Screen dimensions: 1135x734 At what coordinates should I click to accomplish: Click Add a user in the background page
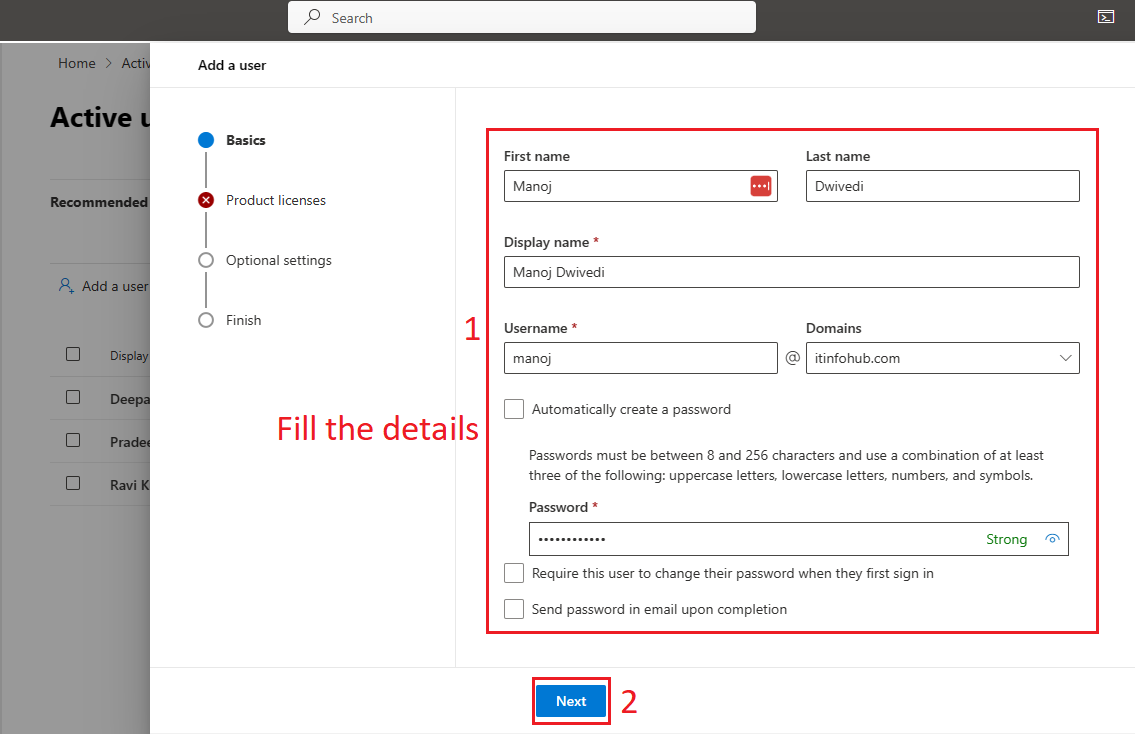(x=114, y=287)
